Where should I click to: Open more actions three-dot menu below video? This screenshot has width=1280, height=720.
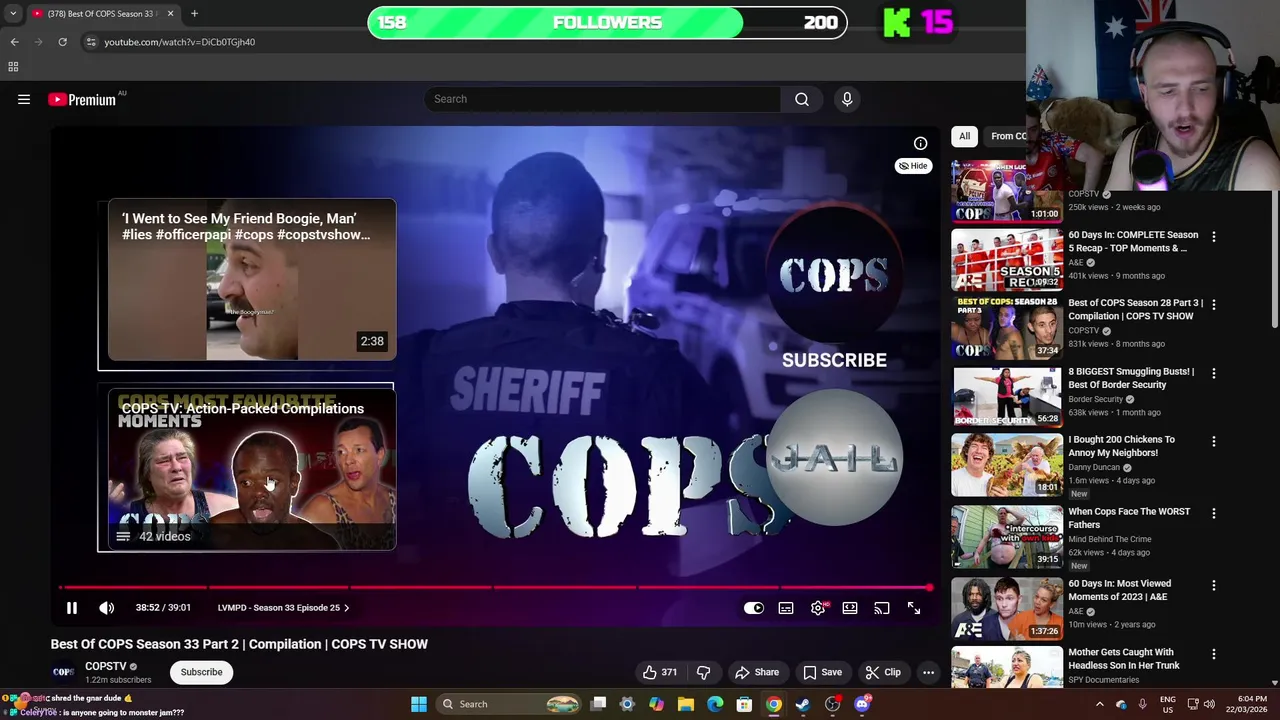click(928, 672)
